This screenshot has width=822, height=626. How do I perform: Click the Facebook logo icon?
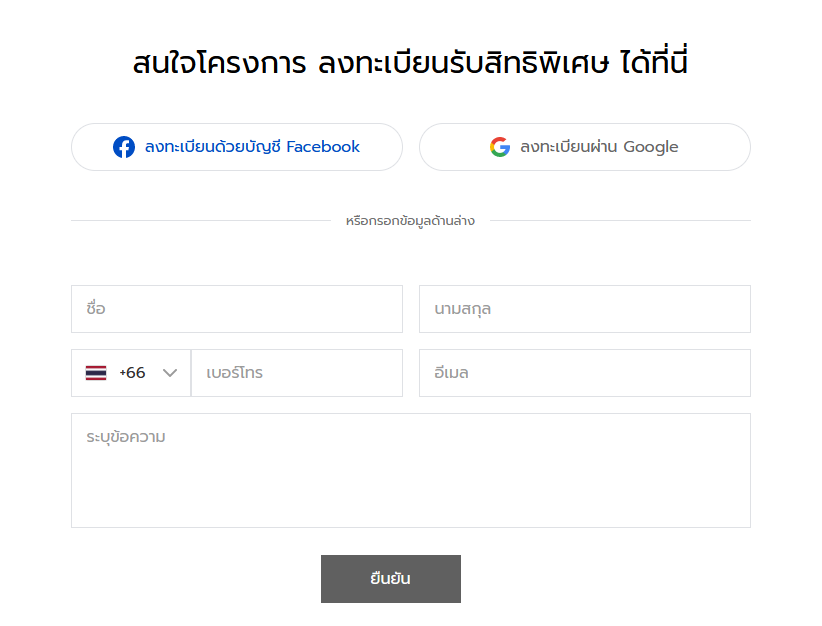(124, 147)
